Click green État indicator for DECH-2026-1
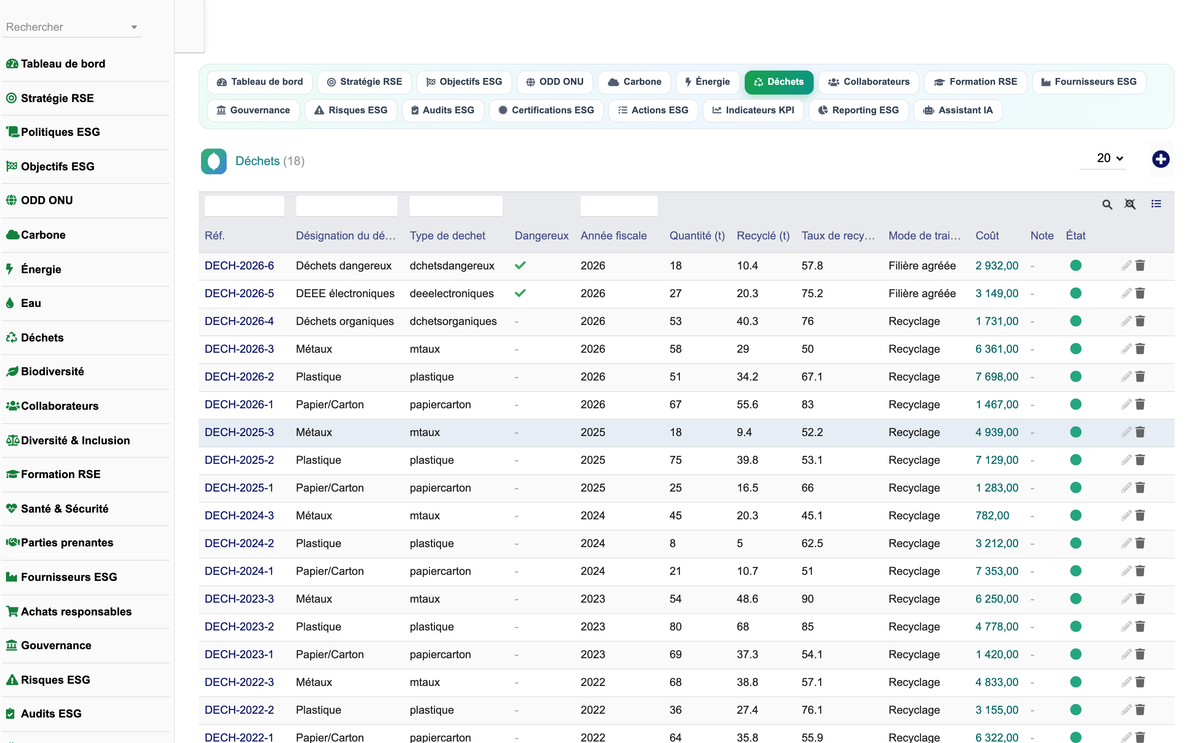The image size is (1200, 743). pyautogui.click(x=1076, y=404)
